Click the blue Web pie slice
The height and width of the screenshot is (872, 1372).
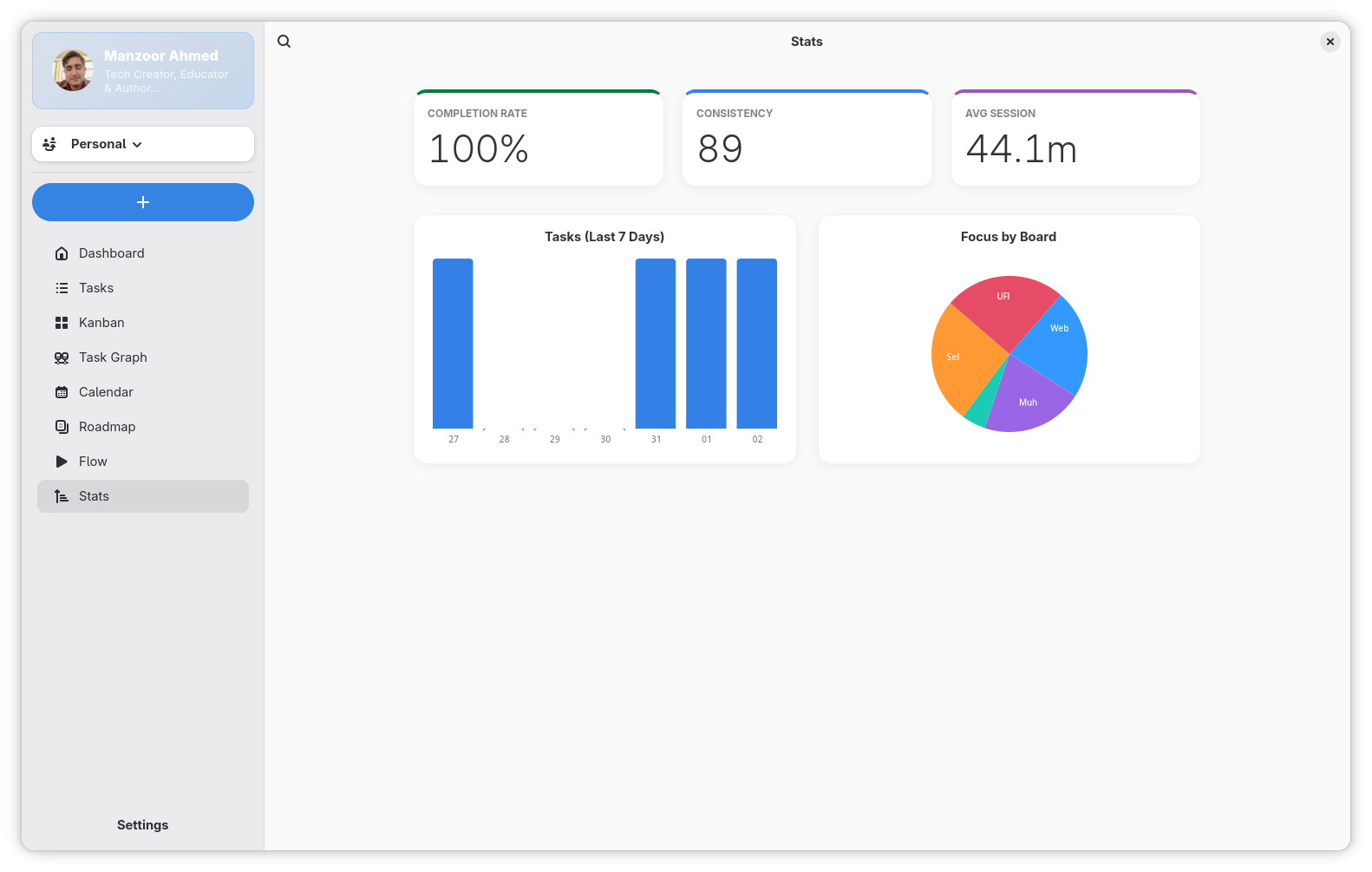pyautogui.click(x=1054, y=347)
